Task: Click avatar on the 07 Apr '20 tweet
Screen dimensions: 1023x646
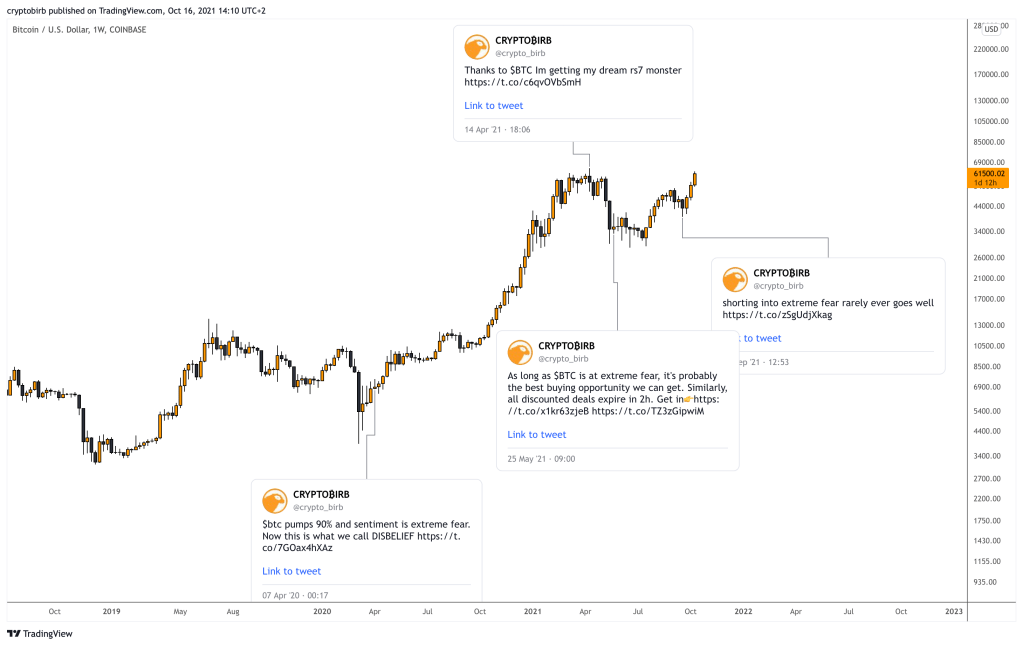Action: click(275, 501)
